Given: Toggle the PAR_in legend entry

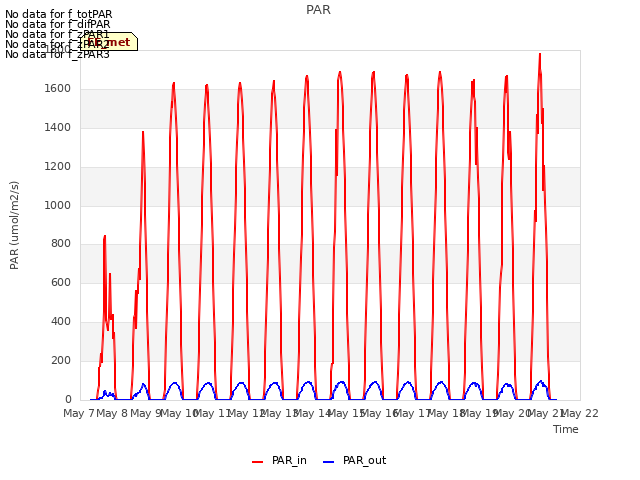Looking at the screenshot, I should [x=280, y=460].
